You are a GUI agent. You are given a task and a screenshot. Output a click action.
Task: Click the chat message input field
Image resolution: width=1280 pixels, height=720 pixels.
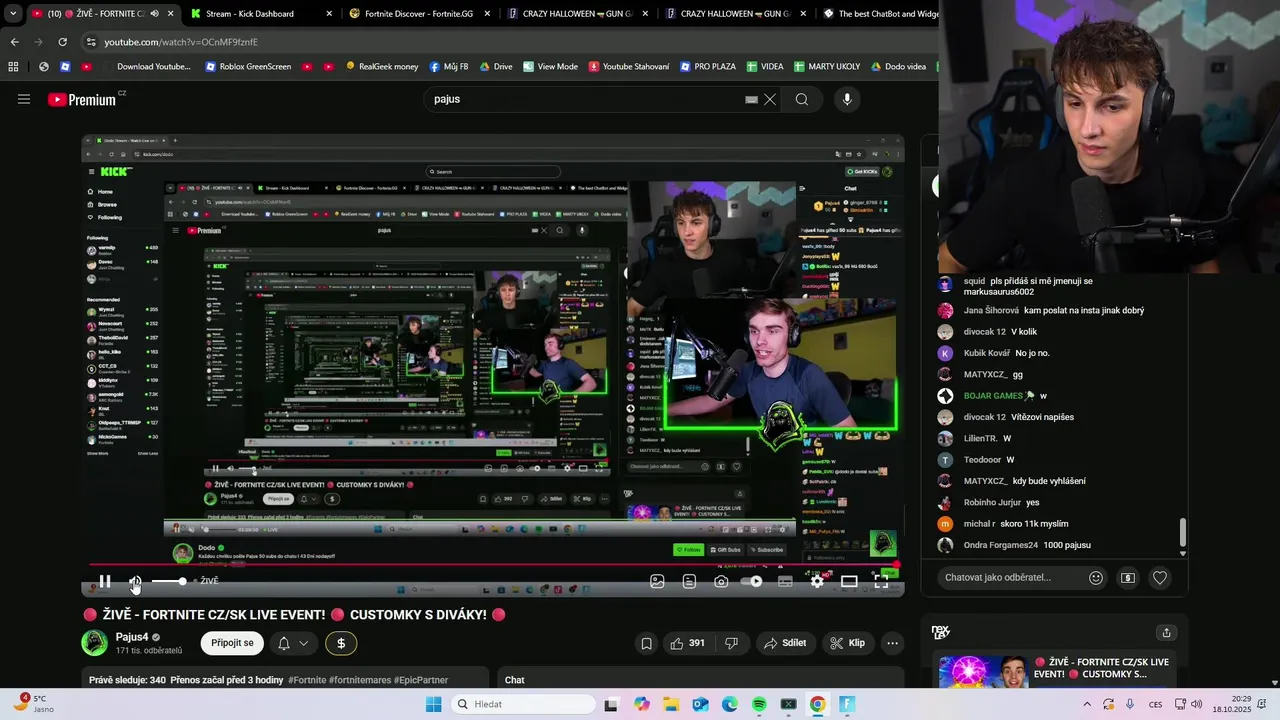(x=1012, y=577)
